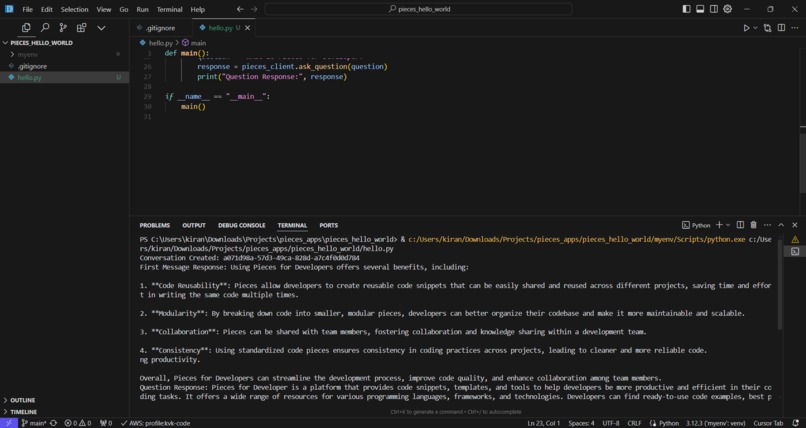Screen dimensions: 806x428
Task: Close the bottom panel
Action: point(795,225)
